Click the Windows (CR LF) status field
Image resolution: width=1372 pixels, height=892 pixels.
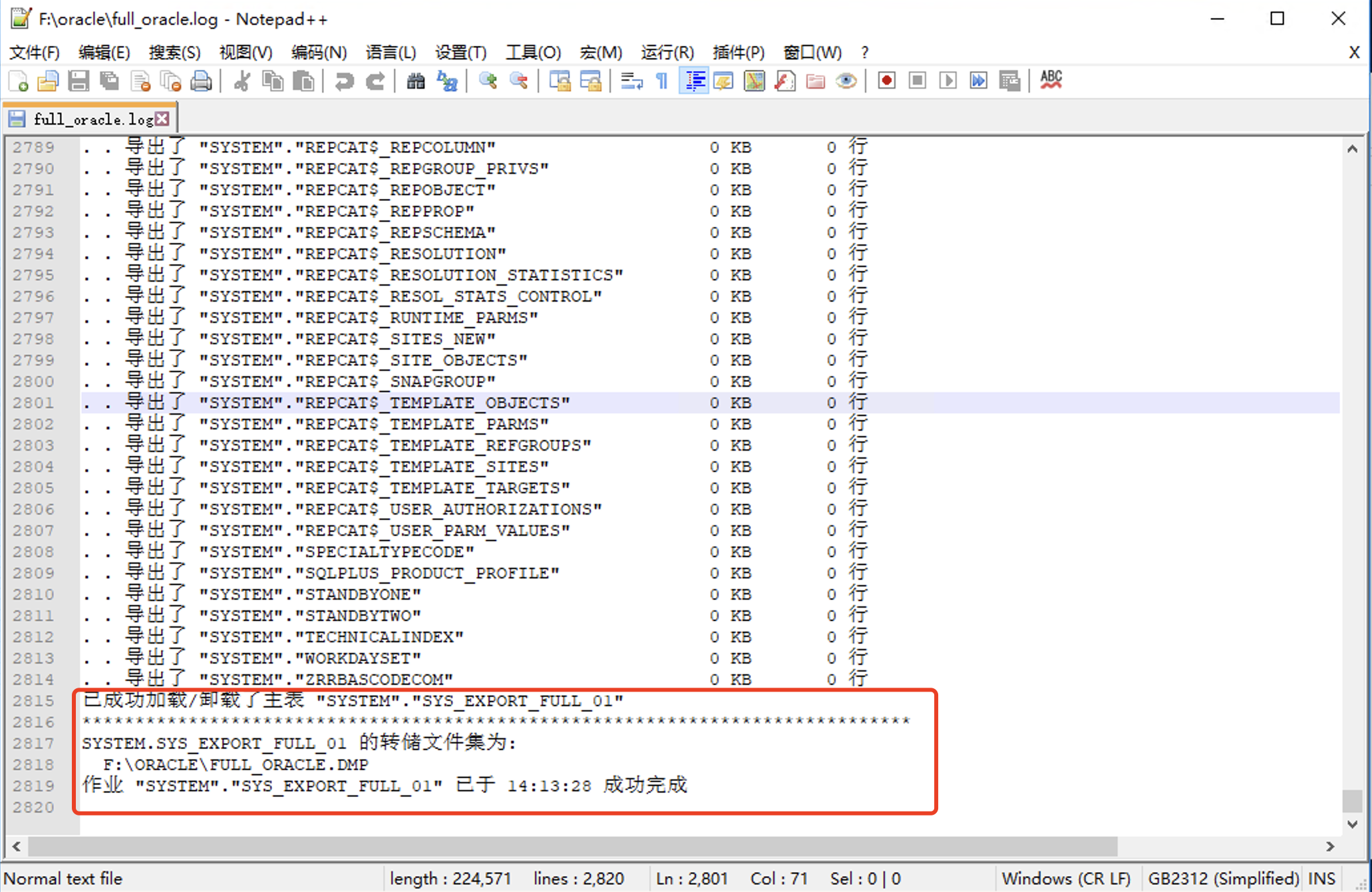coord(1067,879)
